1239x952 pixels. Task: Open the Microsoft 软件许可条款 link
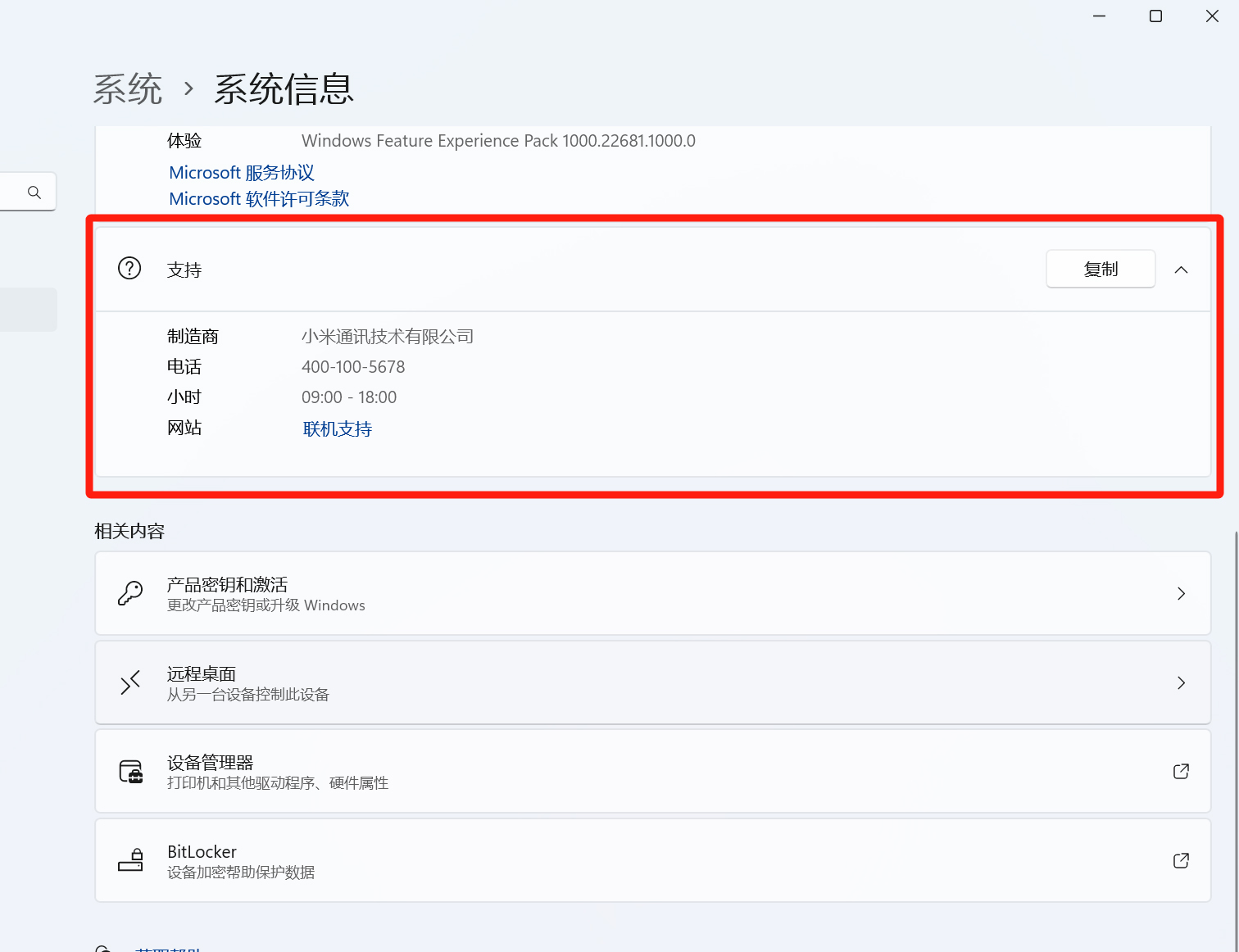click(258, 198)
